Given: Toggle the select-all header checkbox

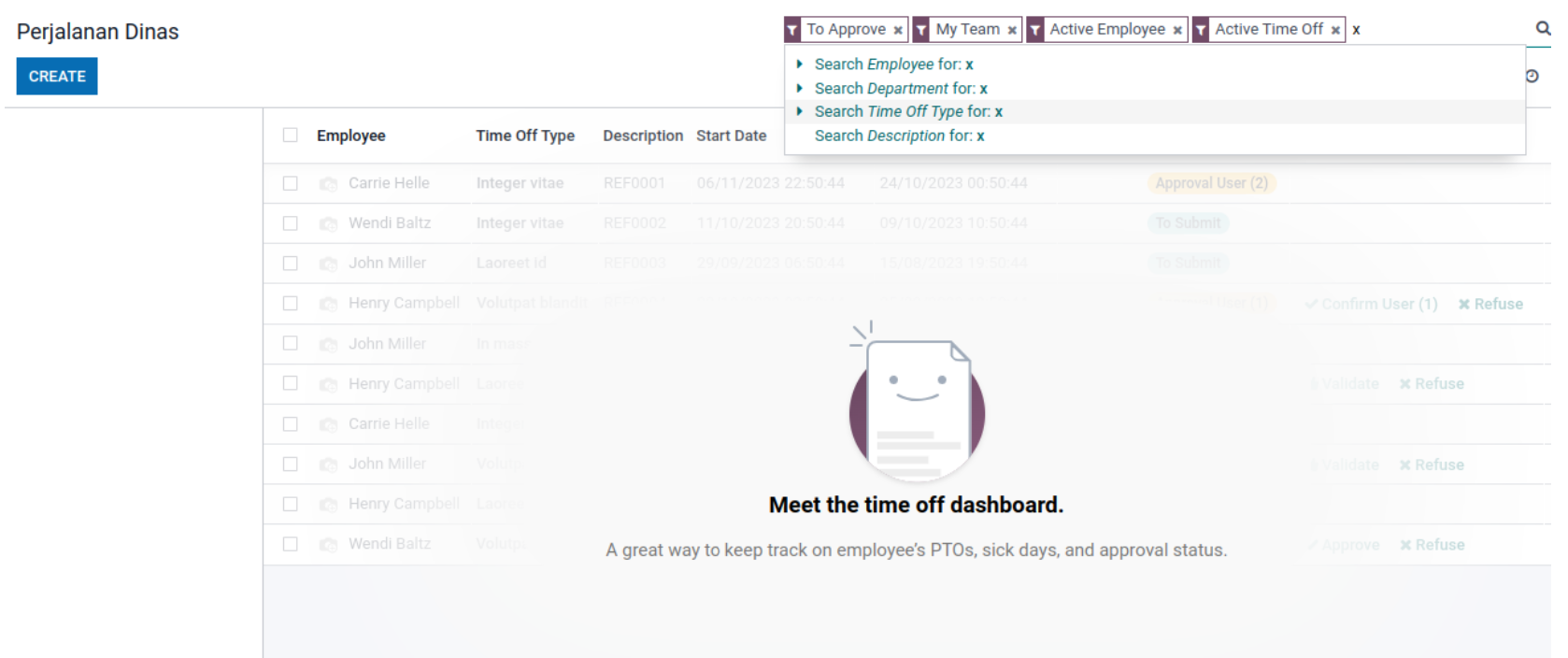Looking at the screenshot, I should (x=291, y=136).
